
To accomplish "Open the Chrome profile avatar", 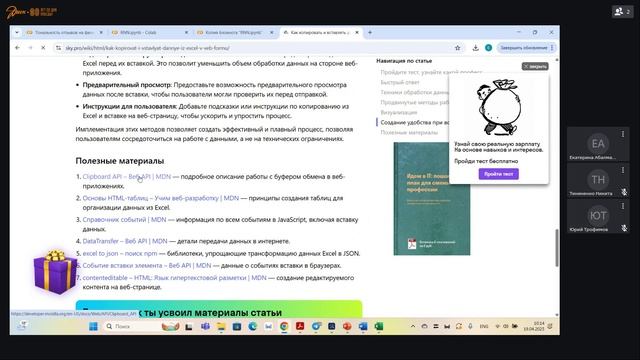I will (488, 48).
